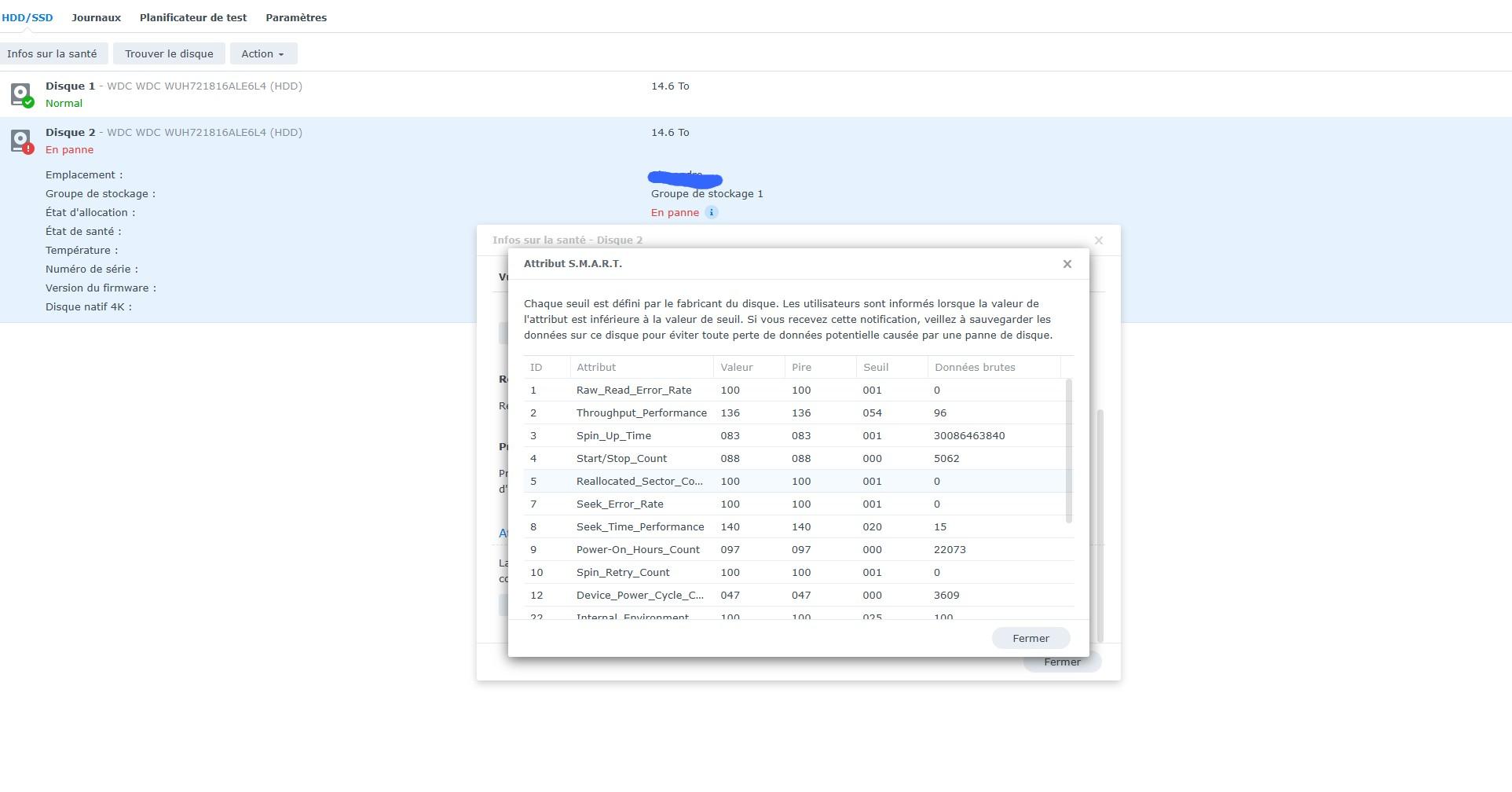Click the Température label
This screenshot has width=1512, height=792.
[x=82, y=250]
